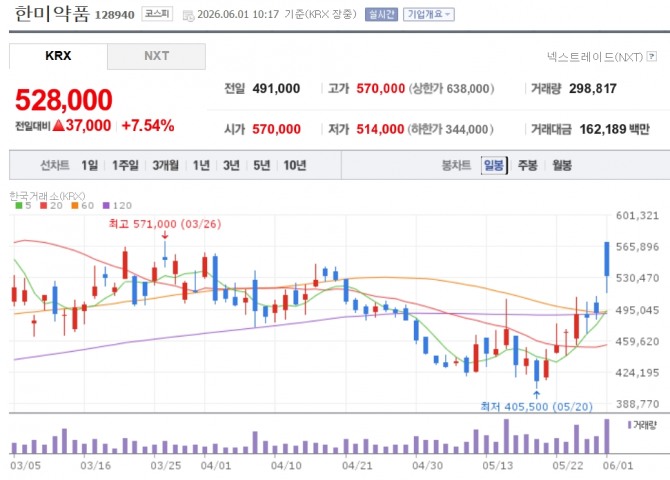Click the 상한가 638,000 text

[x=451, y=88]
